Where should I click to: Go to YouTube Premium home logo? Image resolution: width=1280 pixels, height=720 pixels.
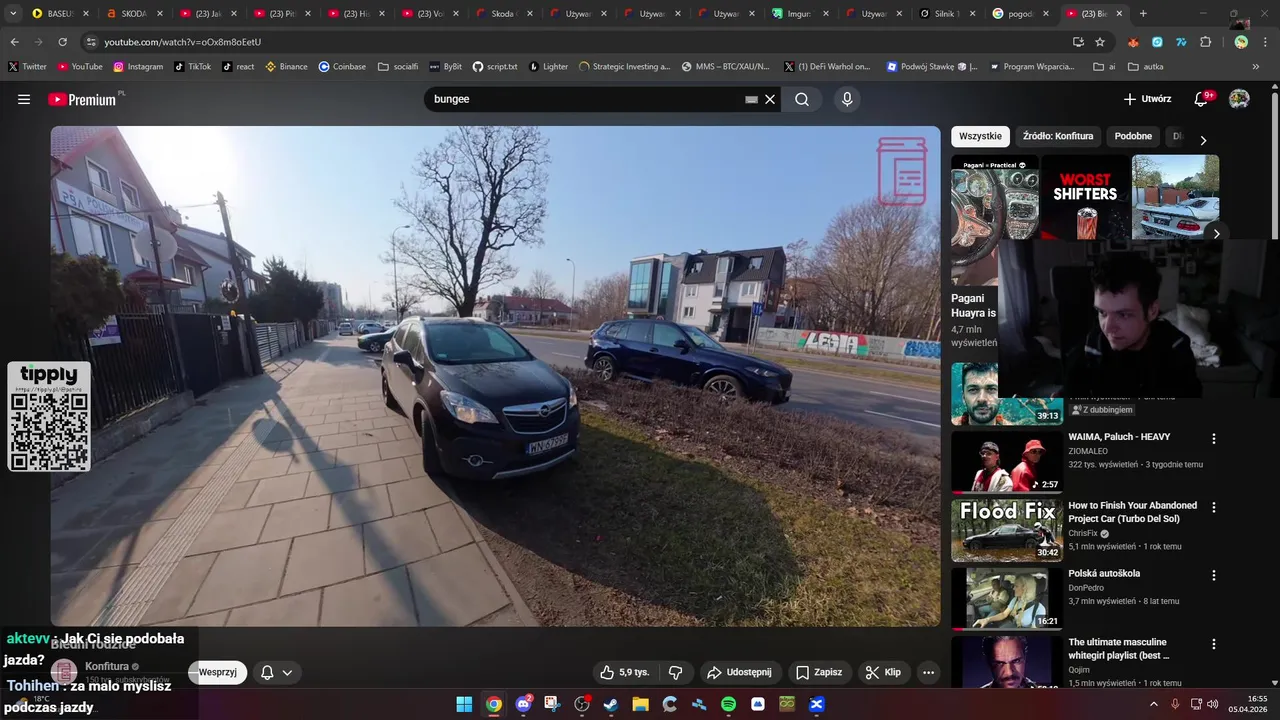coord(82,99)
